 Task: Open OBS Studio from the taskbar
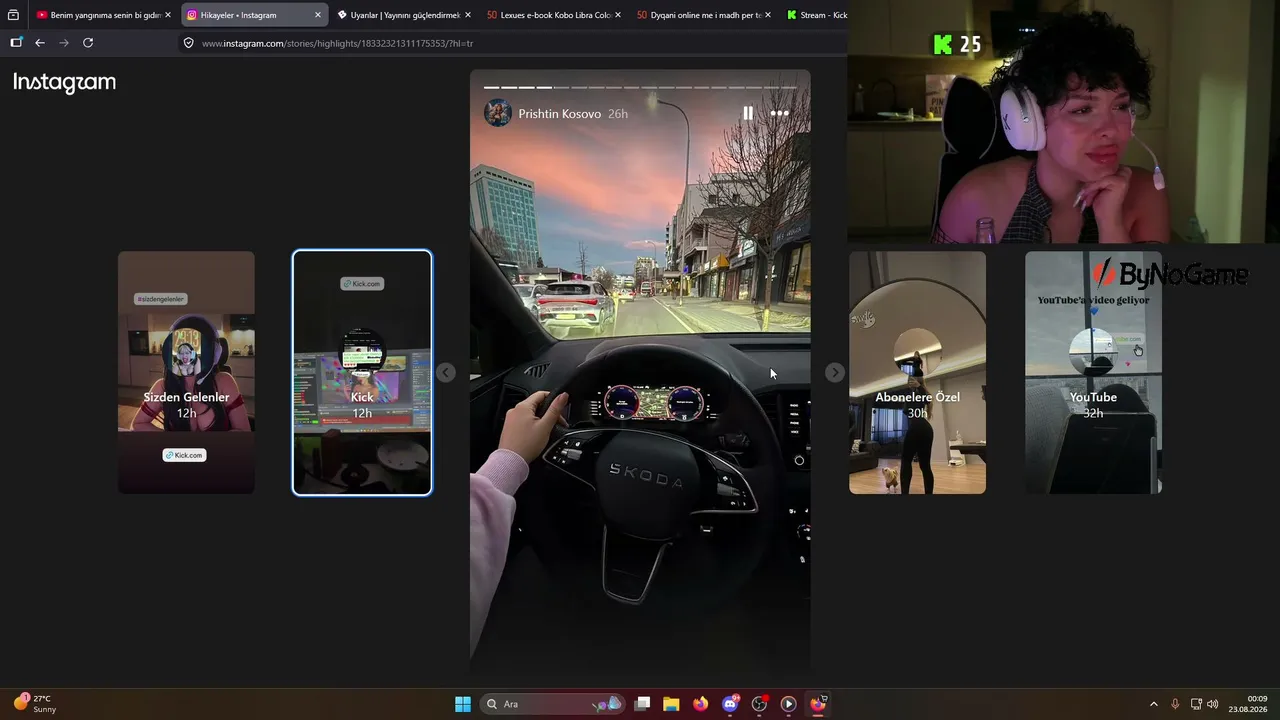[x=759, y=704]
